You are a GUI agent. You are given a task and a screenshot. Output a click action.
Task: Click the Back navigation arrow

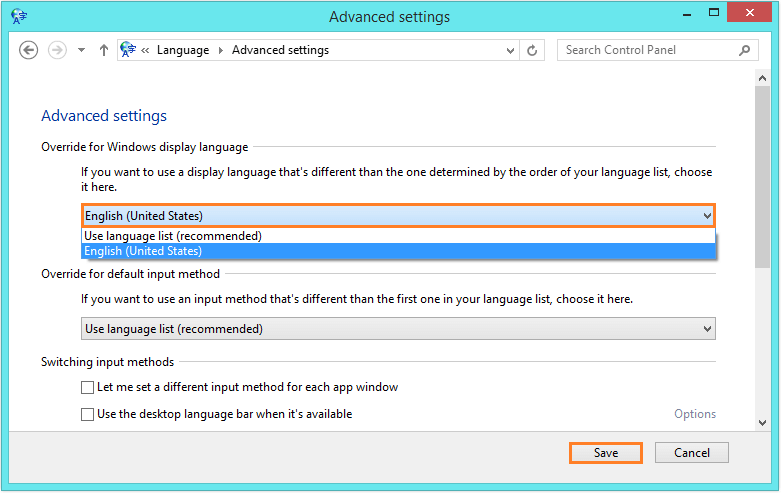point(28,50)
